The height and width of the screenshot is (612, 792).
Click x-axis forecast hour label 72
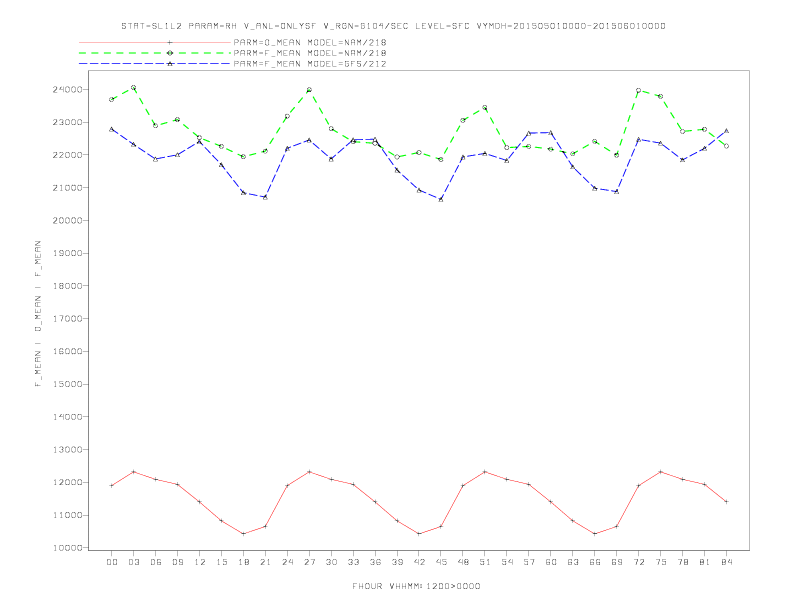pos(638,562)
